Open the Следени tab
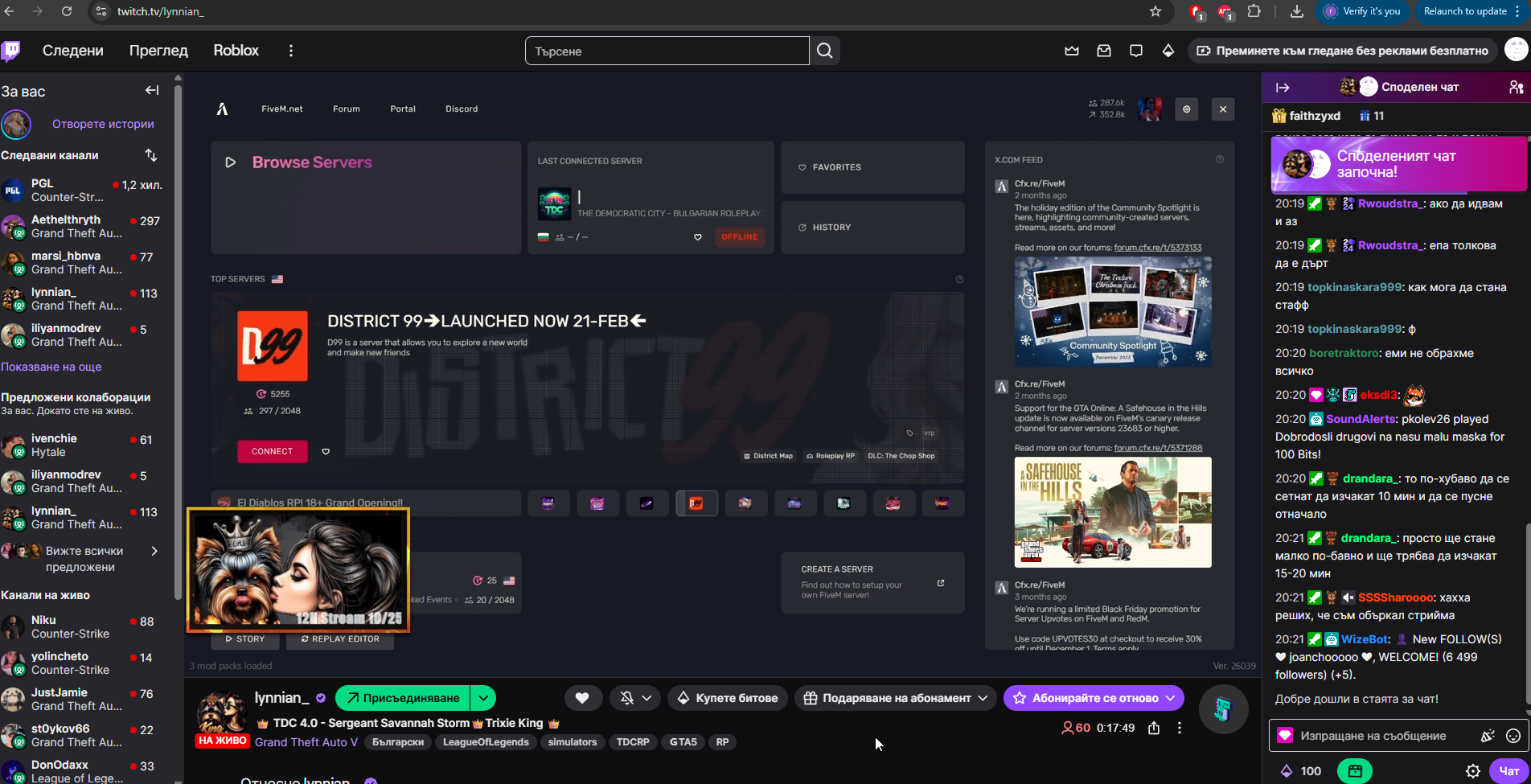This screenshot has height=784, width=1531. coord(73,51)
